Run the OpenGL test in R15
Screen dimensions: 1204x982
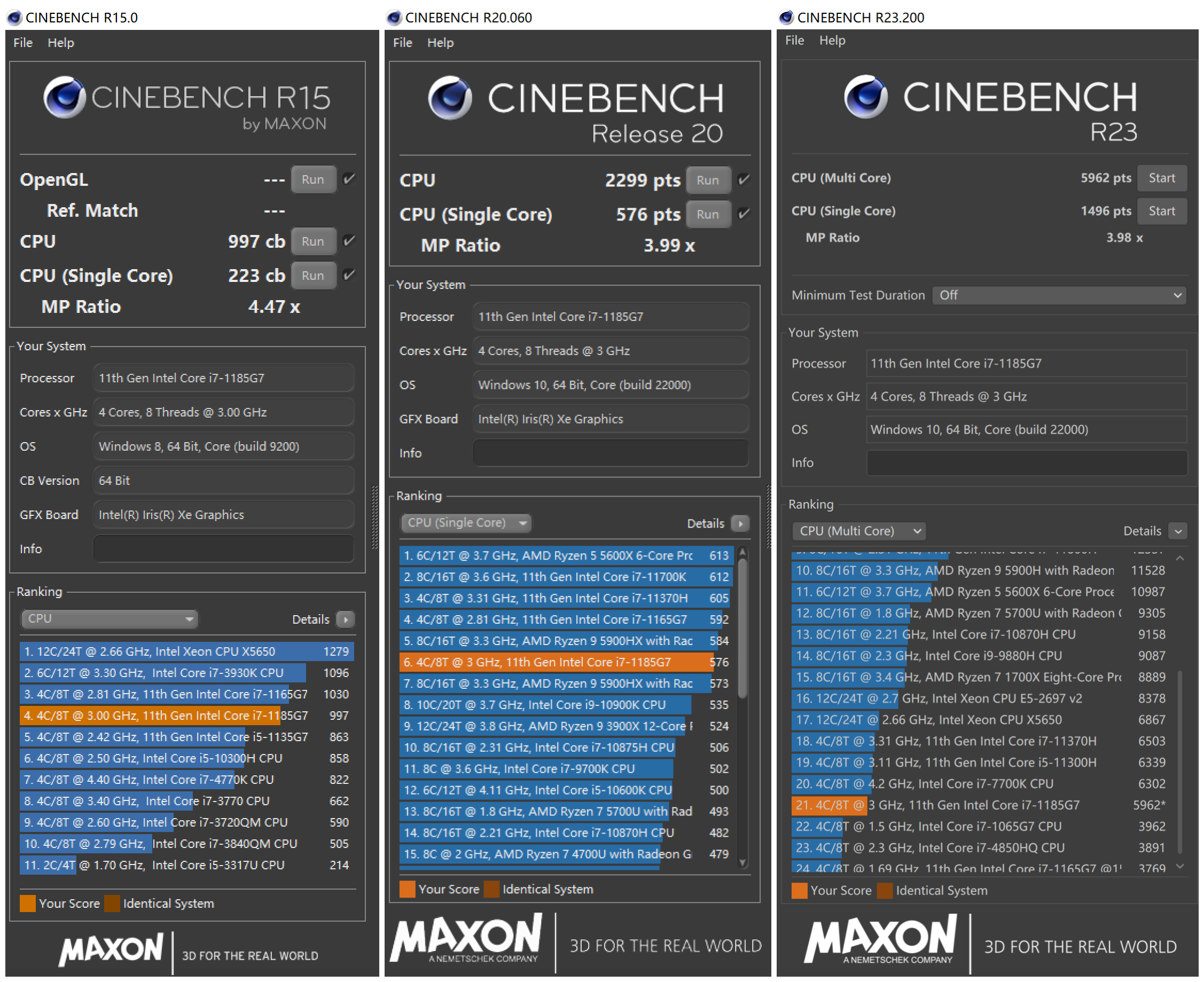coord(313,179)
